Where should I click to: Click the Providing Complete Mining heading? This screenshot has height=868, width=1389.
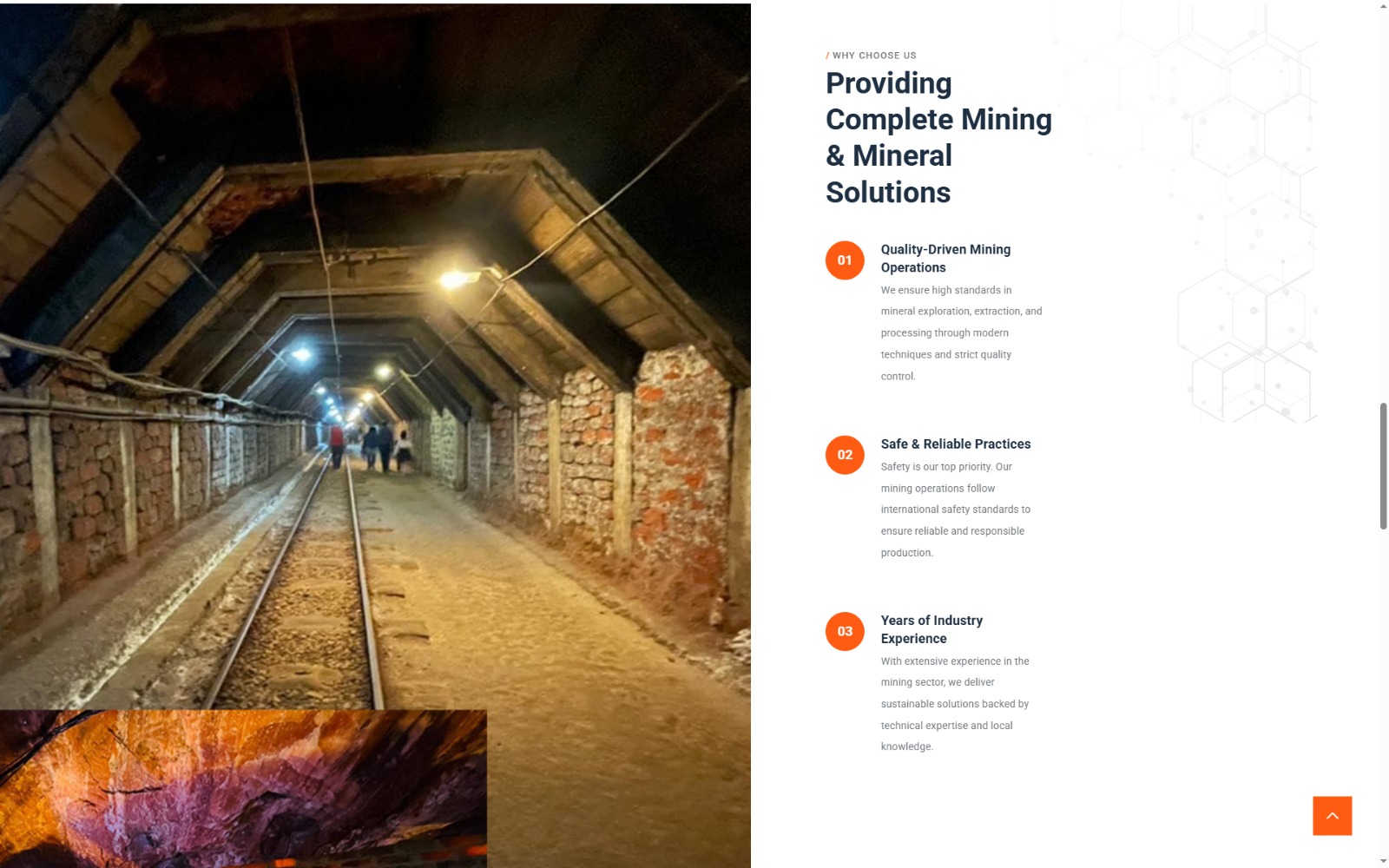(938, 137)
